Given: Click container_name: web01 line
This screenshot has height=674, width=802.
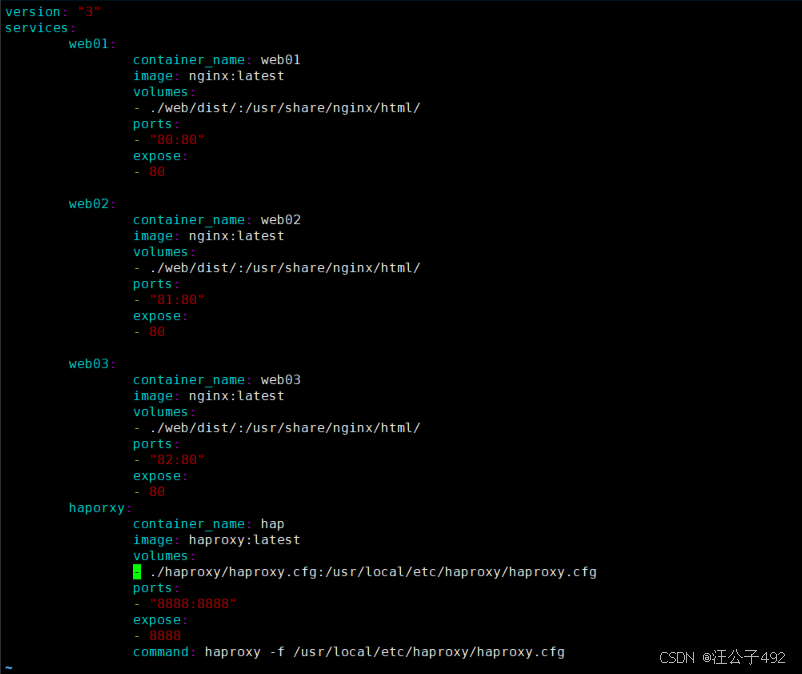Looking at the screenshot, I should [x=216, y=60].
